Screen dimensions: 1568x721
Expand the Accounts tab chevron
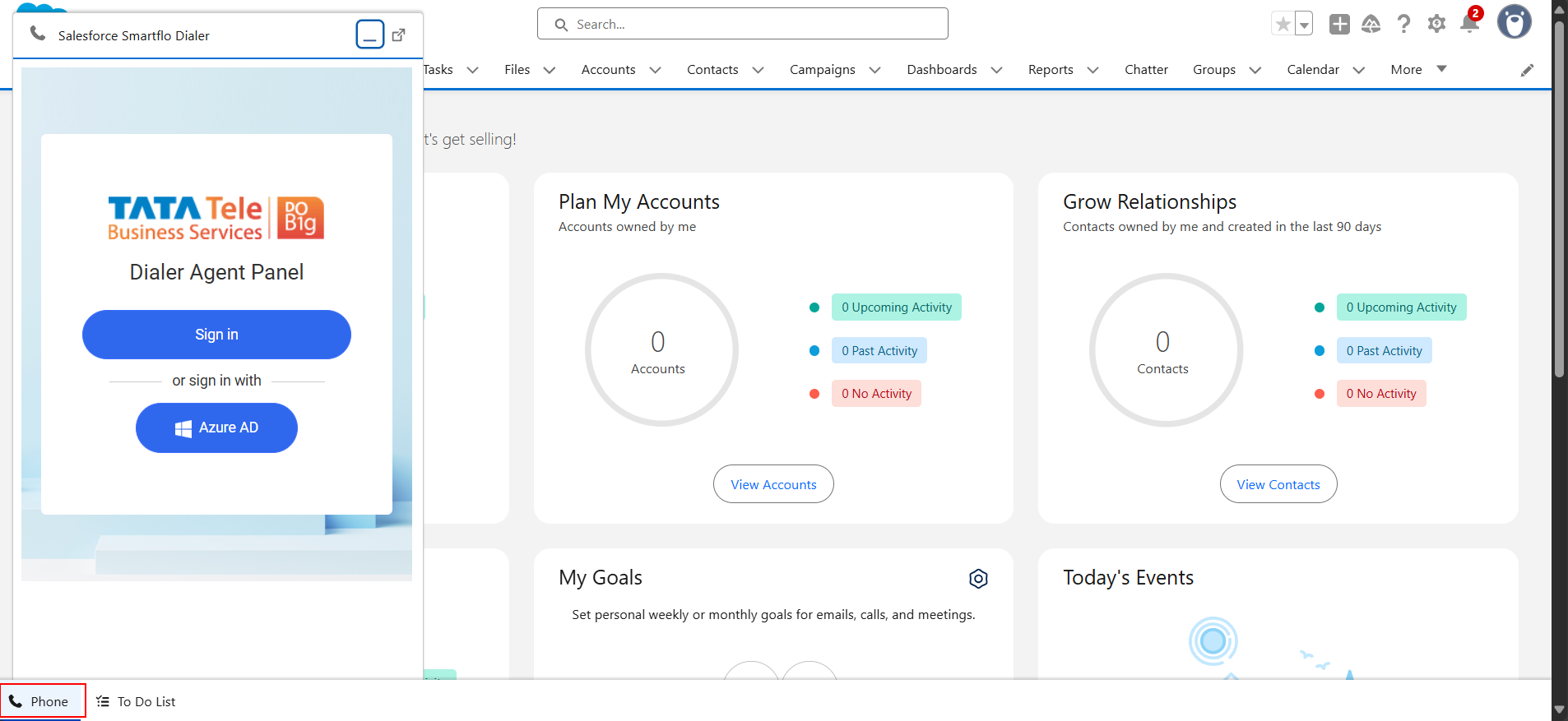656,70
